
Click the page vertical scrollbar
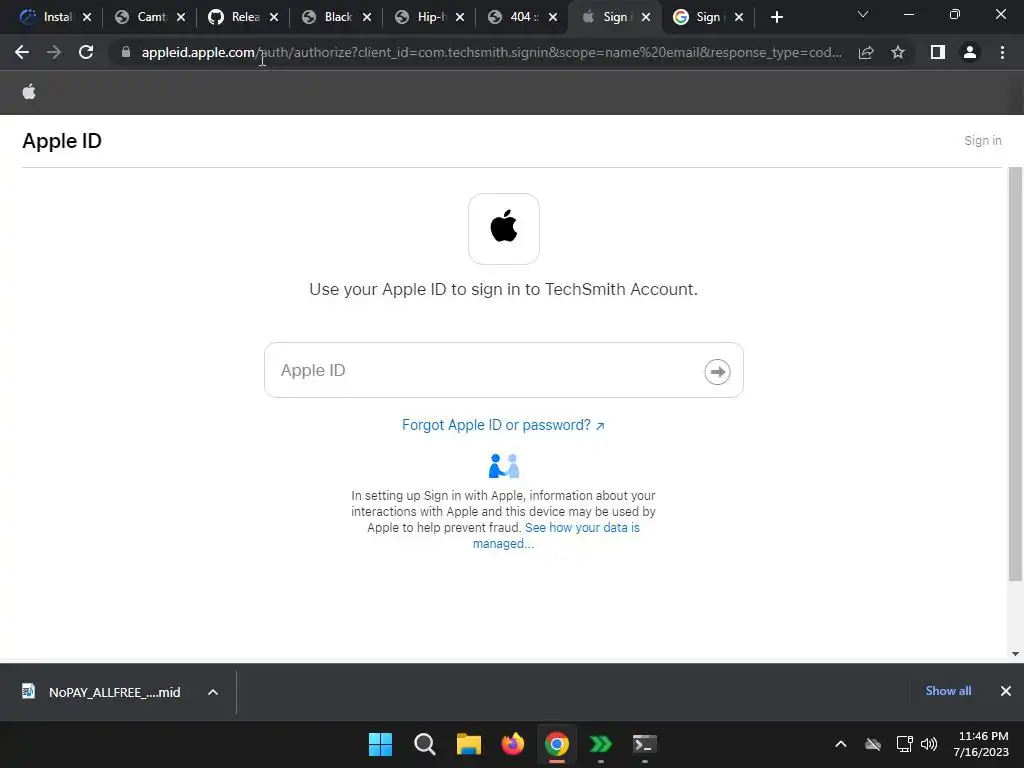point(1015,374)
